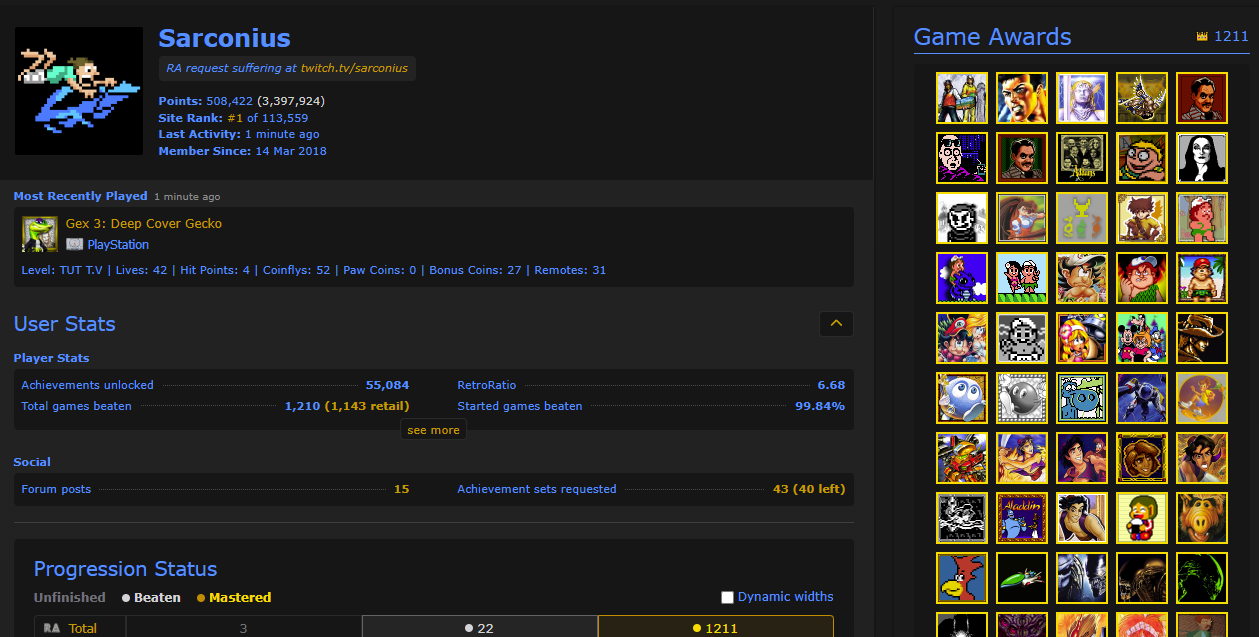1259x637 pixels.
Task: Click the Forum posts count 15
Action: 401,489
